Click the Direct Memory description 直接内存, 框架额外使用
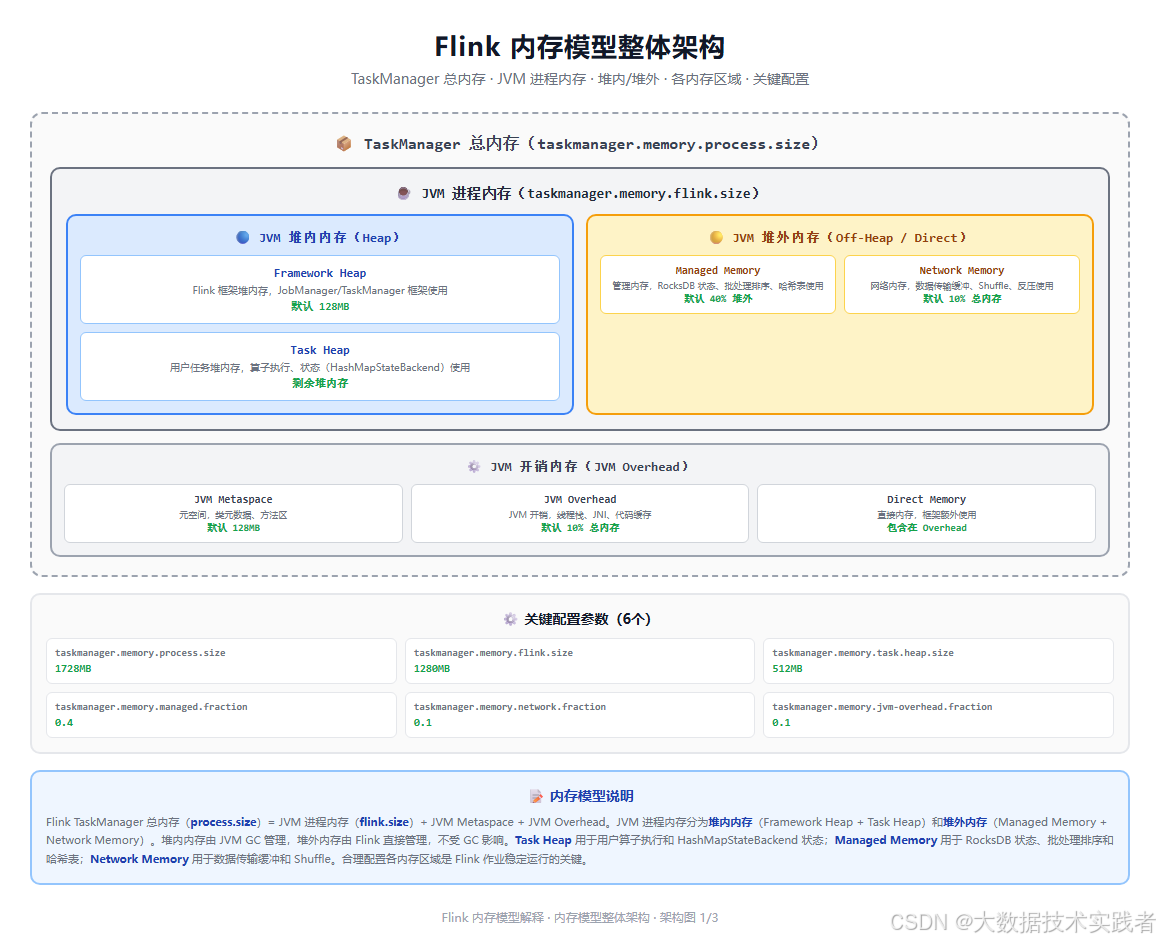1160x942 pixels. (x=926, y=515)
